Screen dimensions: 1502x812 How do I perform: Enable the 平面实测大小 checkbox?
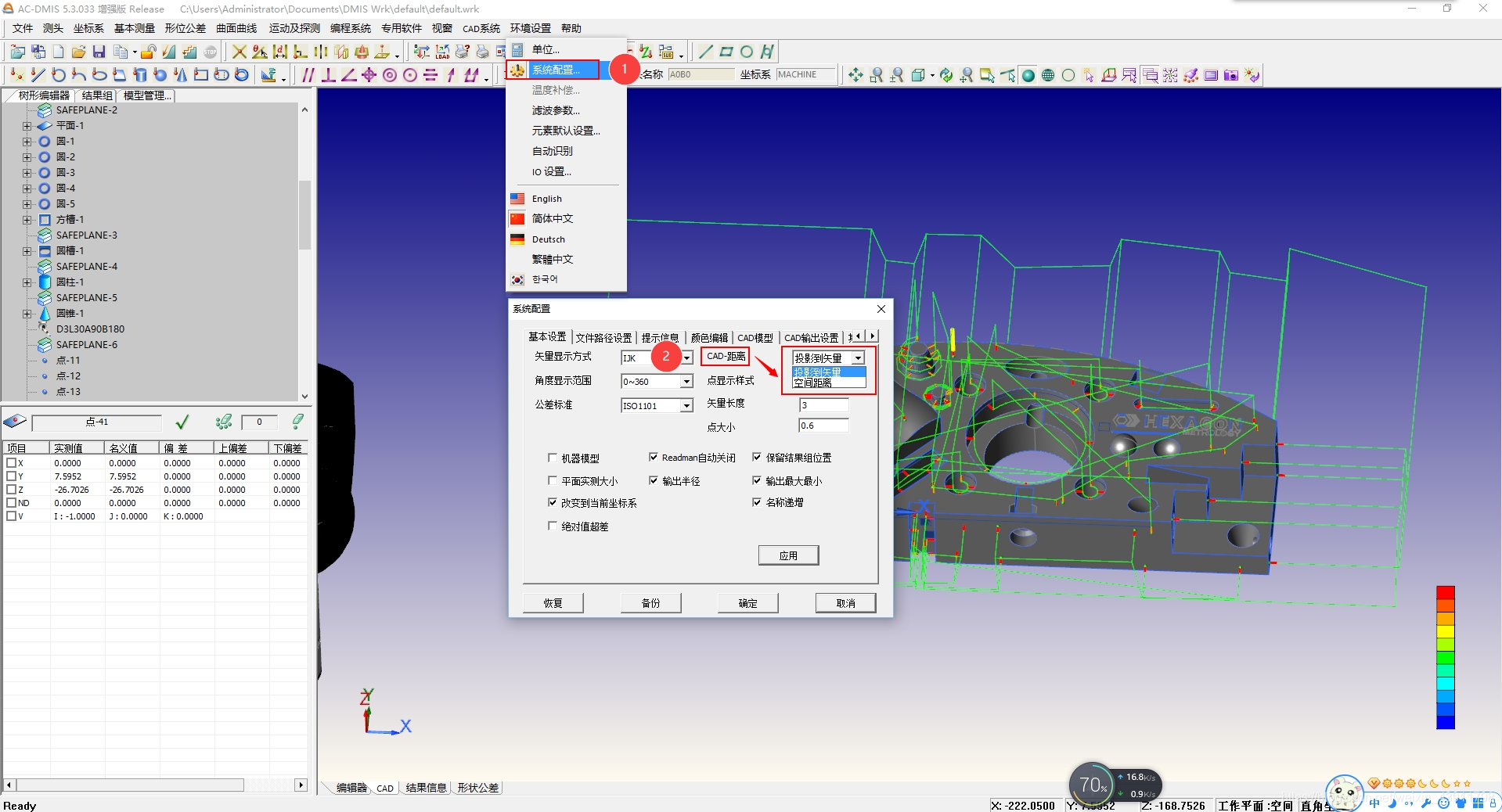coord(553,481)
